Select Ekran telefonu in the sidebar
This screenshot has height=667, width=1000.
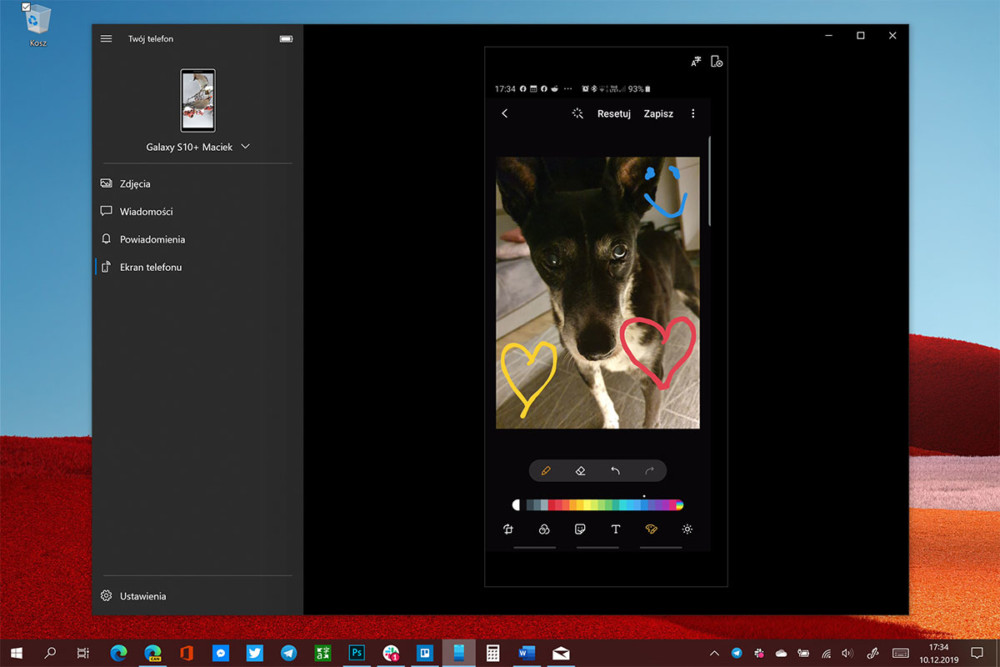click(197, 267)
